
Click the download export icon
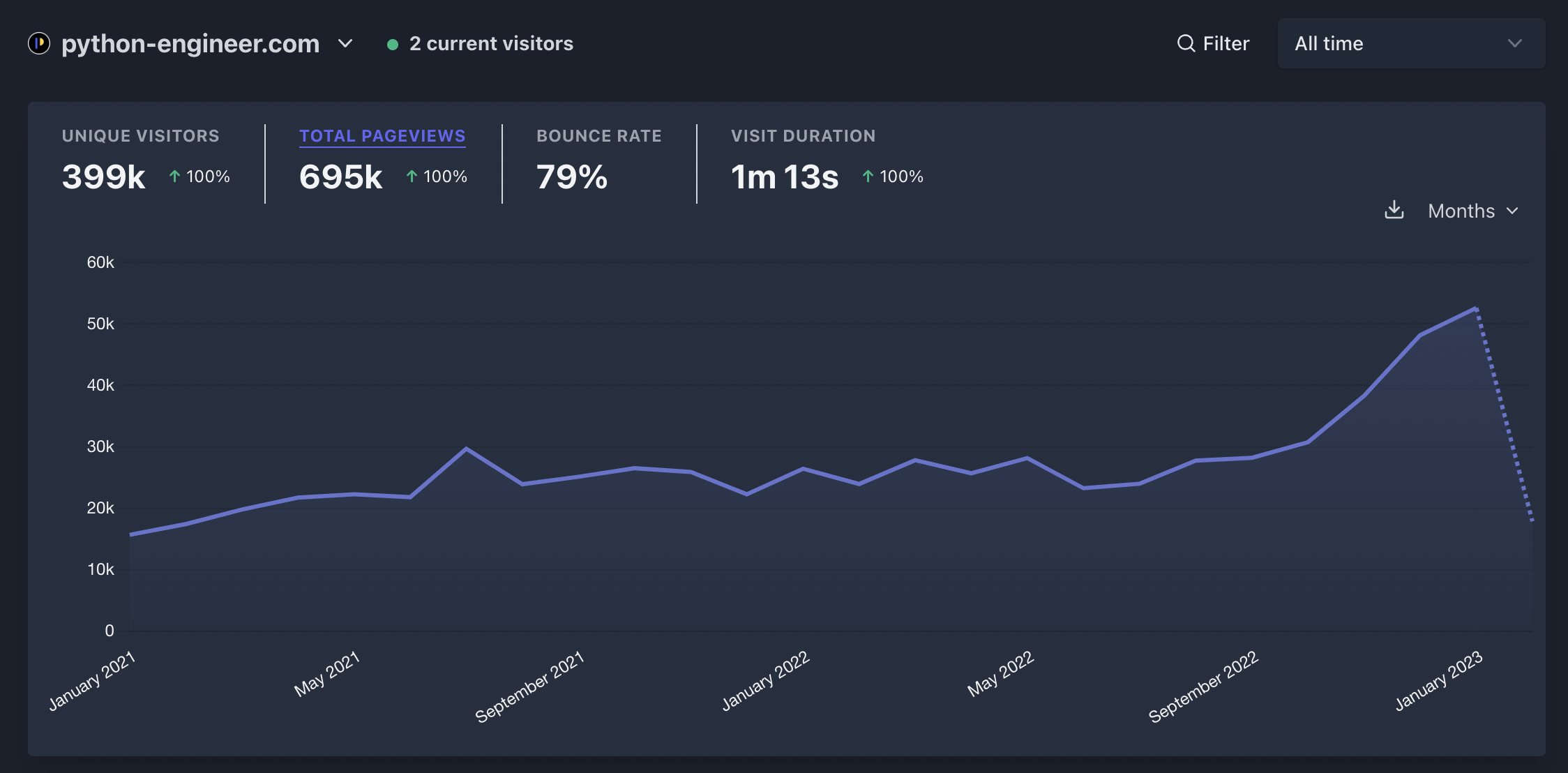coord(1394,210)
